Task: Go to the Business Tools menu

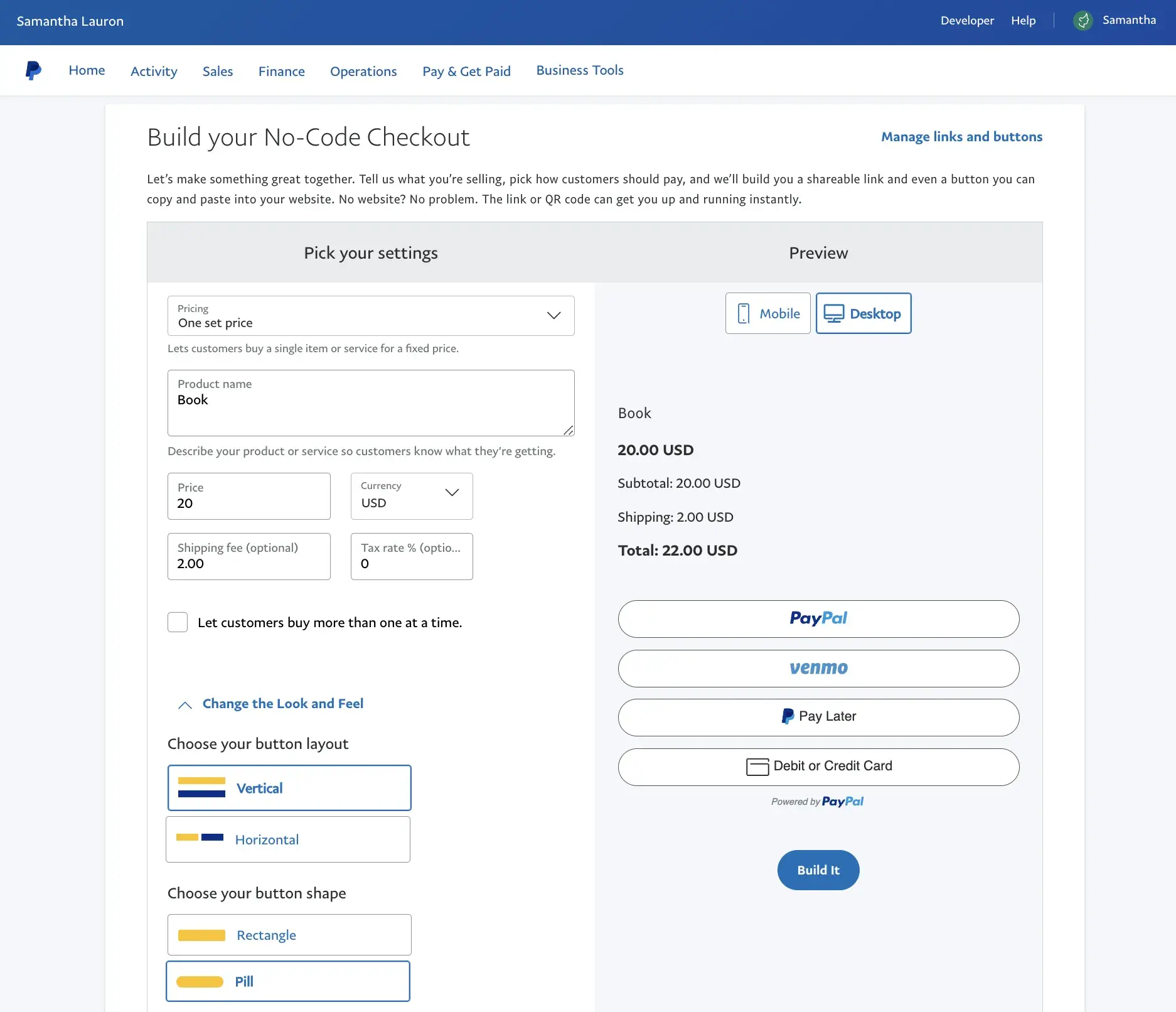Action: tap(579, 70)
